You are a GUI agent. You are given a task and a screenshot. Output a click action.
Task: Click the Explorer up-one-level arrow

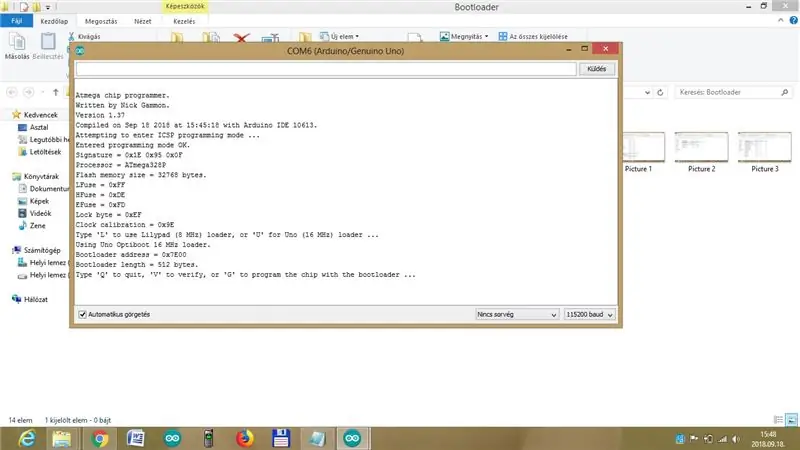click(56, 92)
